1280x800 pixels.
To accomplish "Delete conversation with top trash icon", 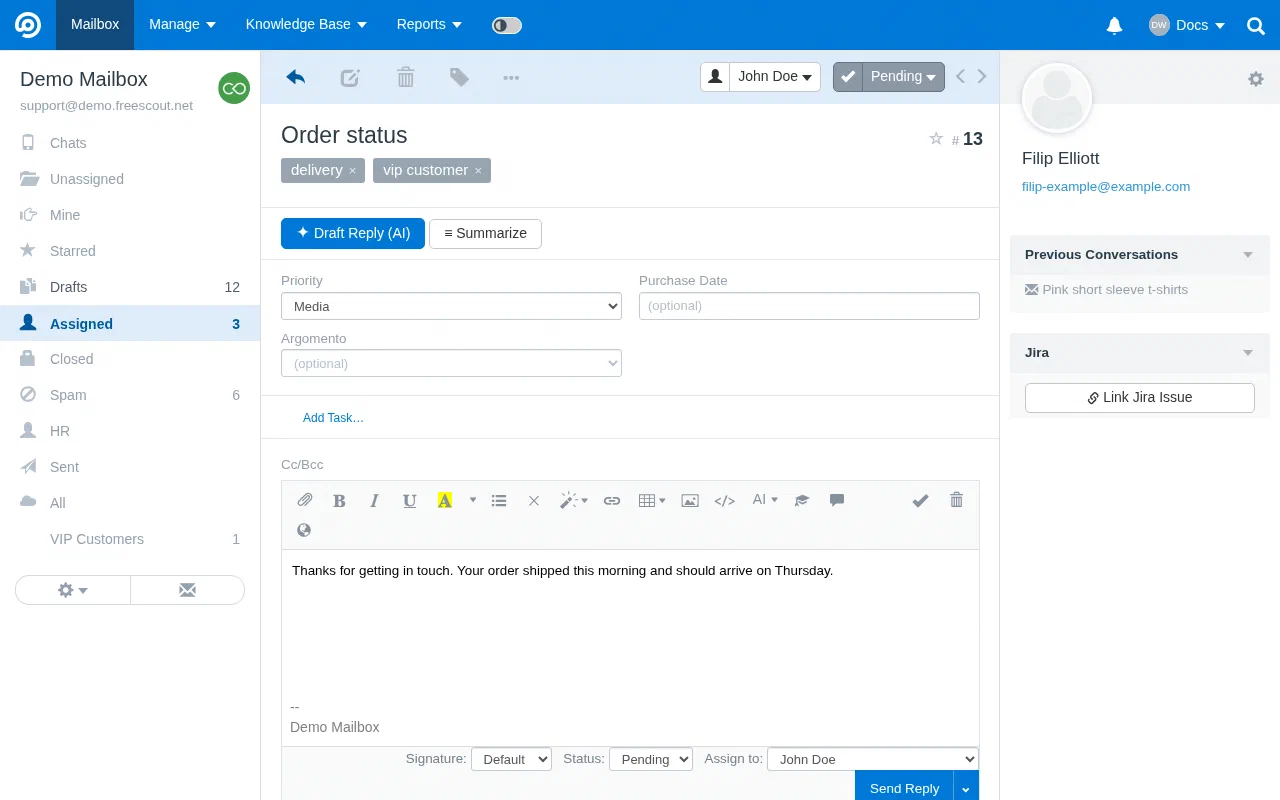I will click(405, 77).
